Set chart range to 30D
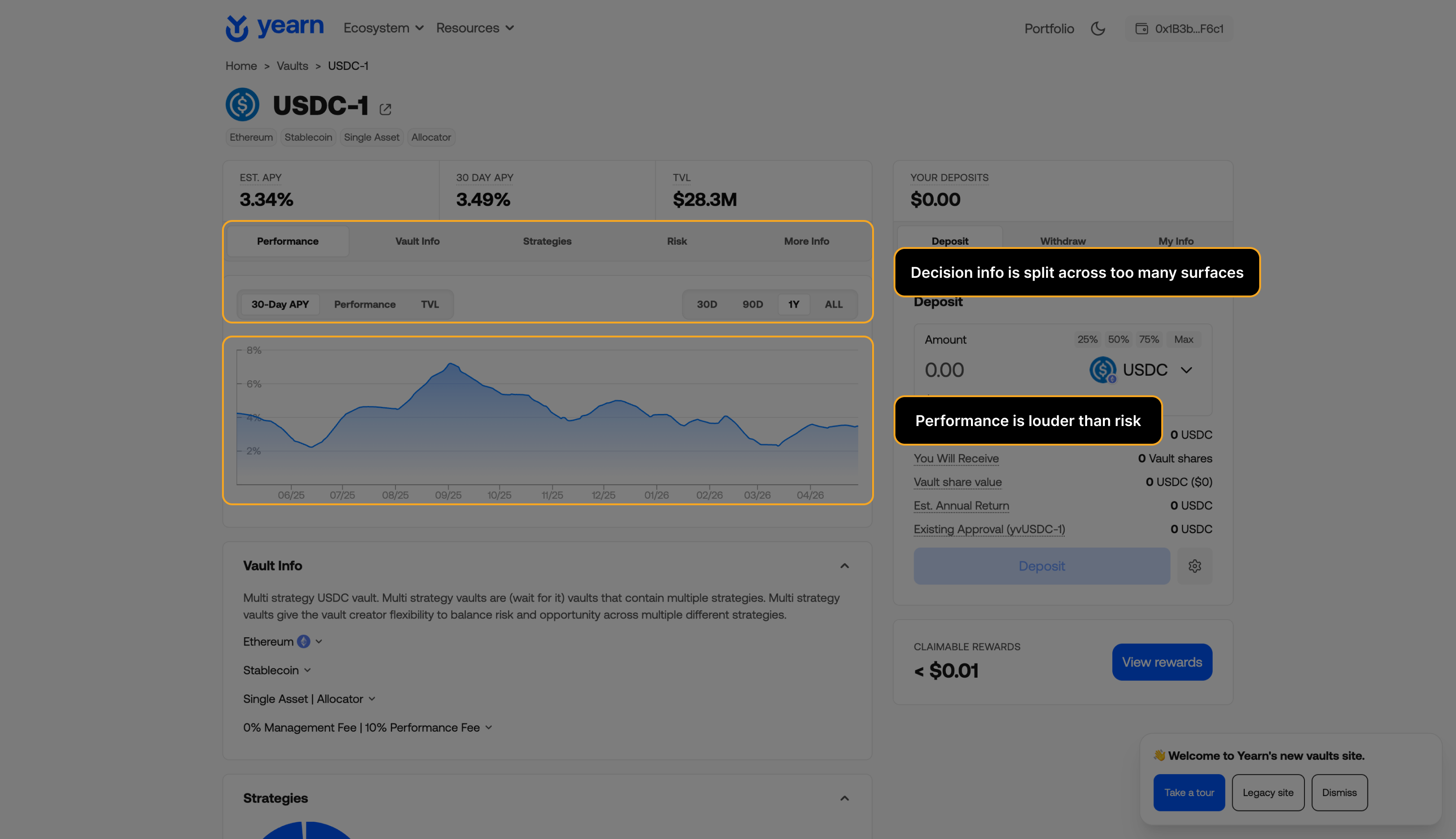The image size is (1456, 839). 707,304
